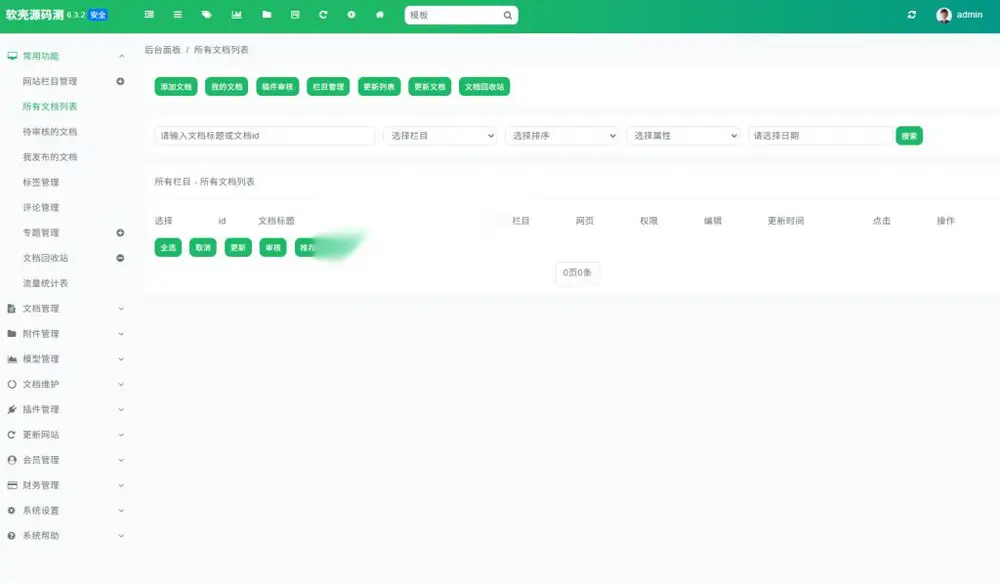Click the 添加文档 button
Screen dimensions: 1000x583
point(176,87)
